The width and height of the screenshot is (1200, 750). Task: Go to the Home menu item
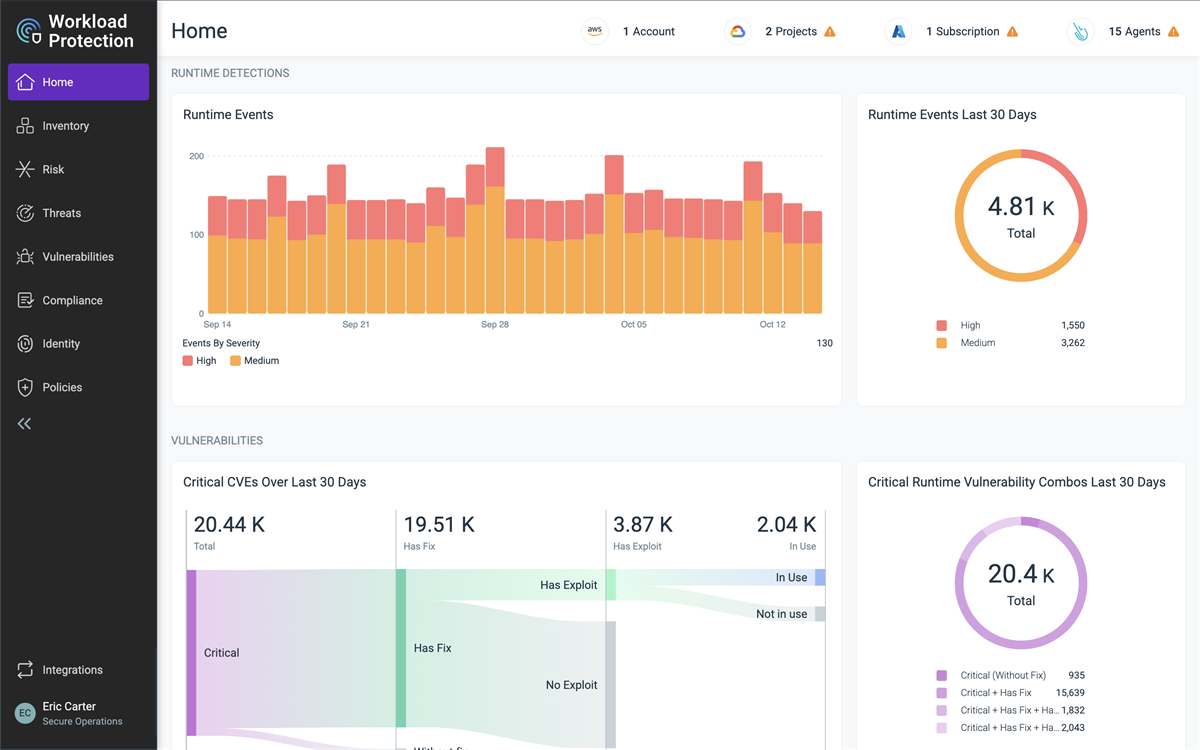coord(78,82)
